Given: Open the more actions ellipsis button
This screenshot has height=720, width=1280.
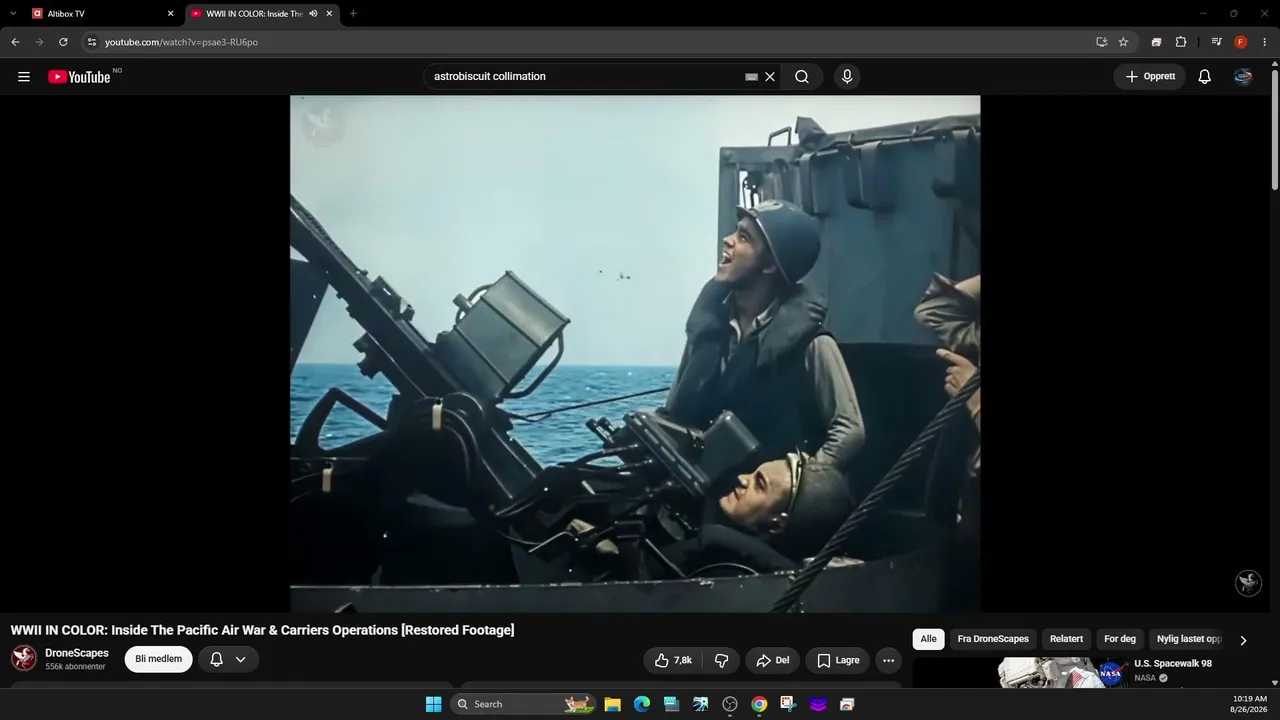Looking at the screenshot, I should [888, 660].
